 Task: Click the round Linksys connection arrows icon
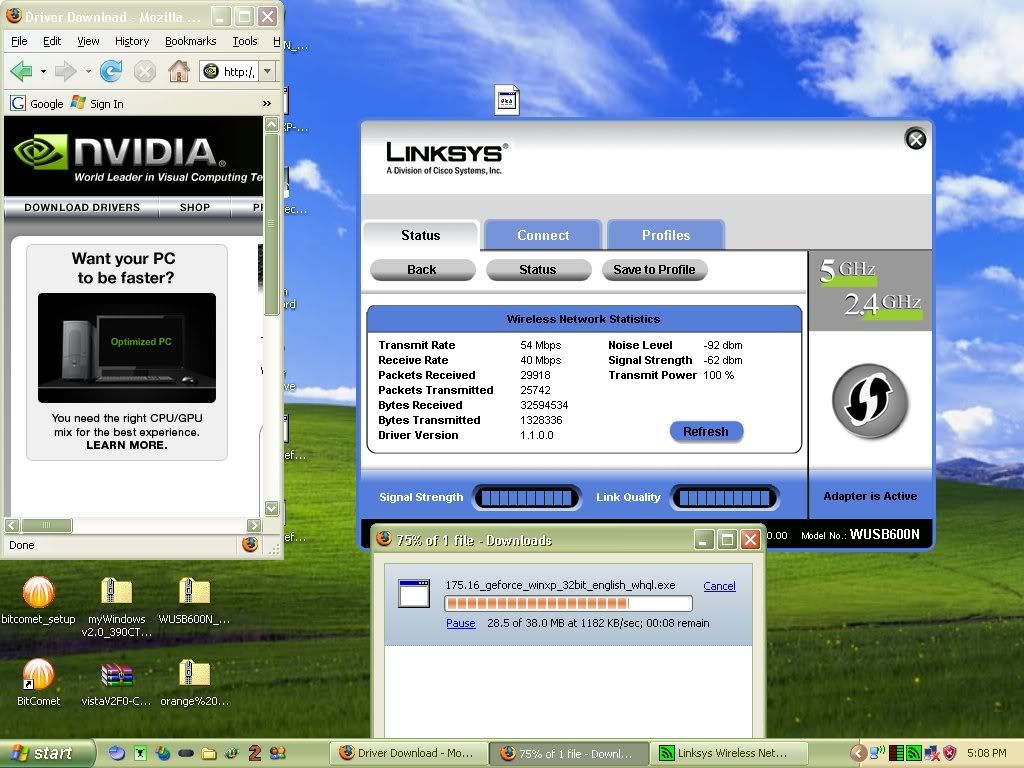(x=869, y=400)
